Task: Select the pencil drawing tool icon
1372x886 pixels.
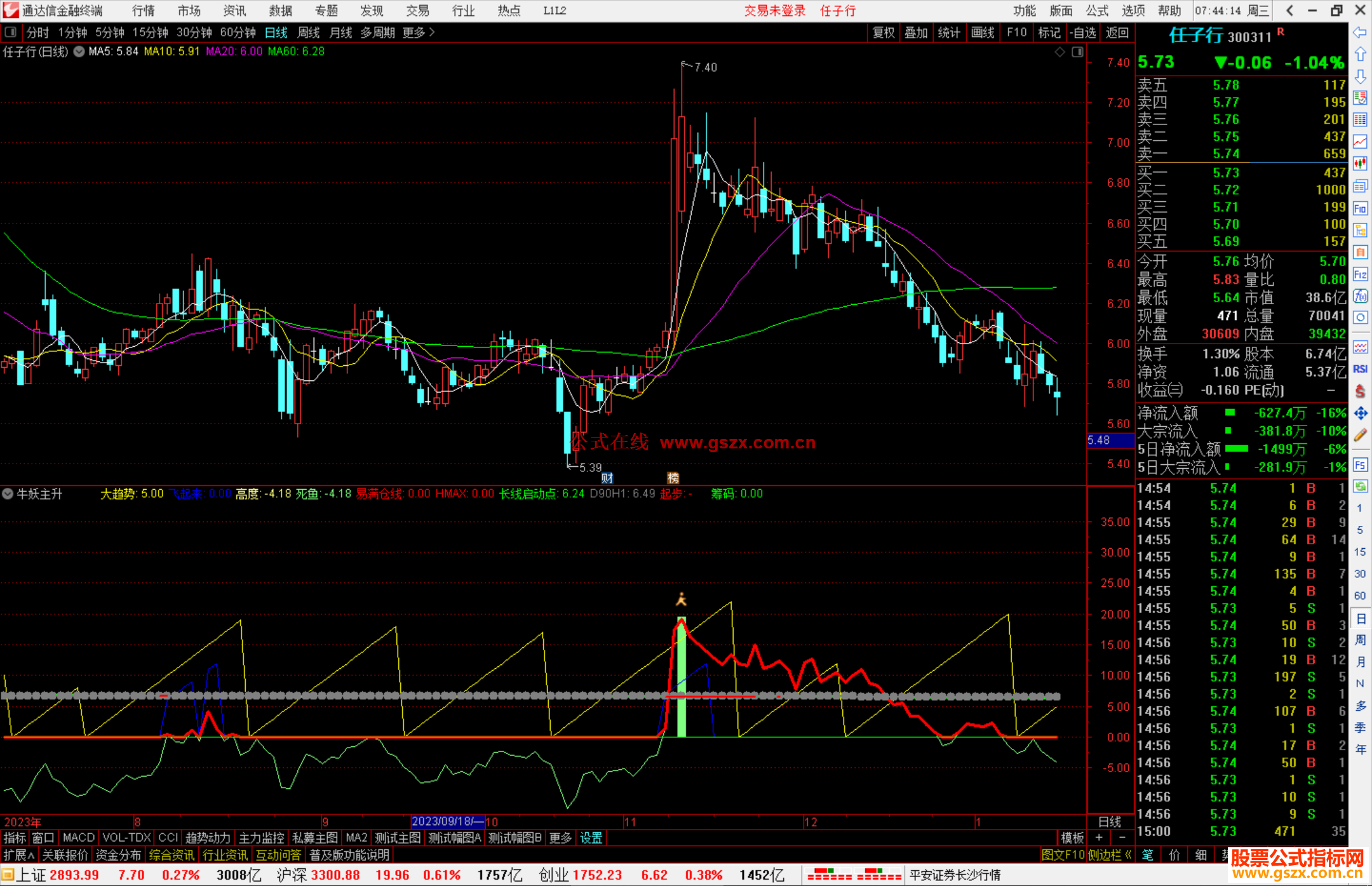Action: point(1360,436)
